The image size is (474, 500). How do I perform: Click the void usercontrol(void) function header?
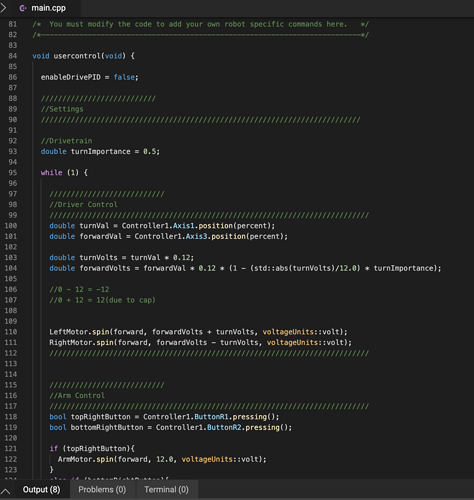point(83,56)
